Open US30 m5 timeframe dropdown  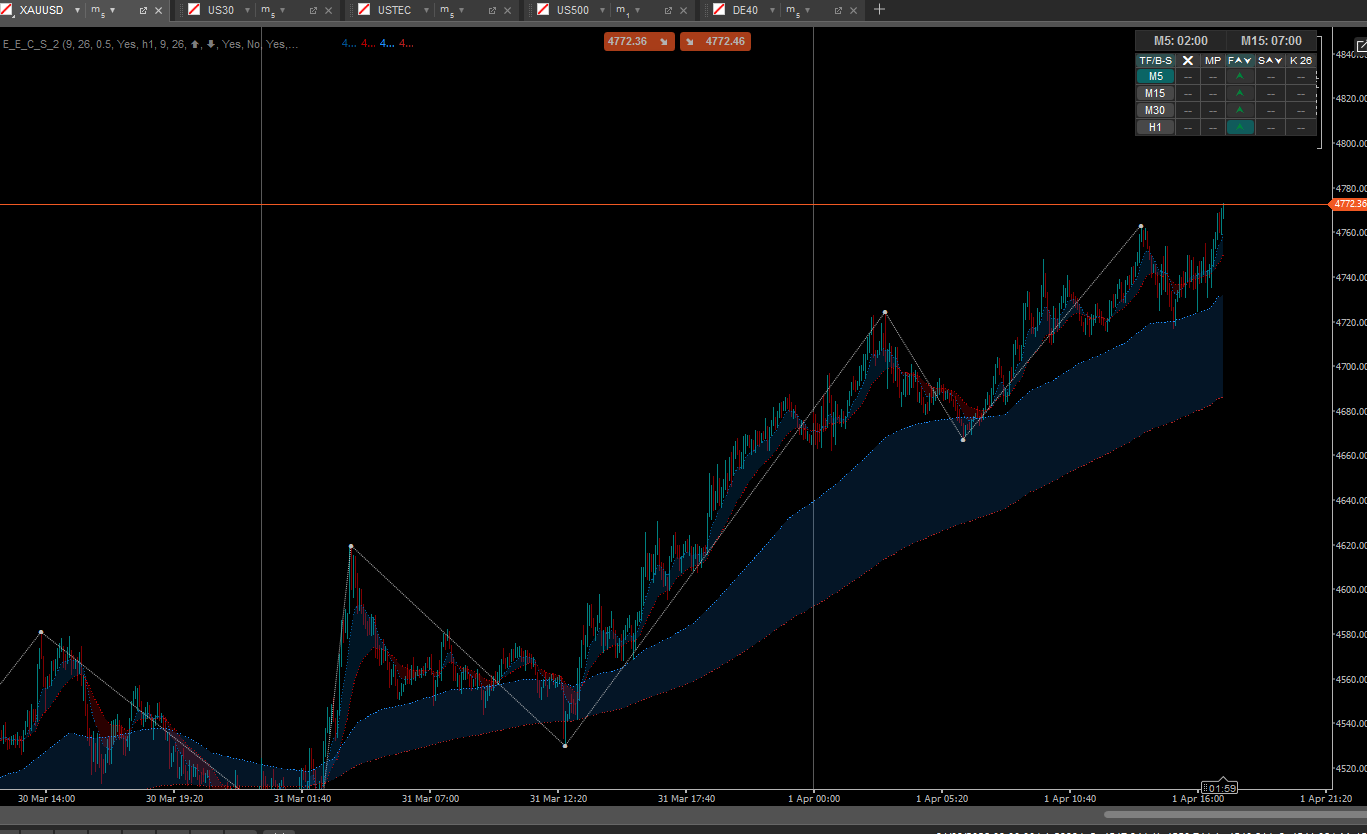[x=282, y=10]
